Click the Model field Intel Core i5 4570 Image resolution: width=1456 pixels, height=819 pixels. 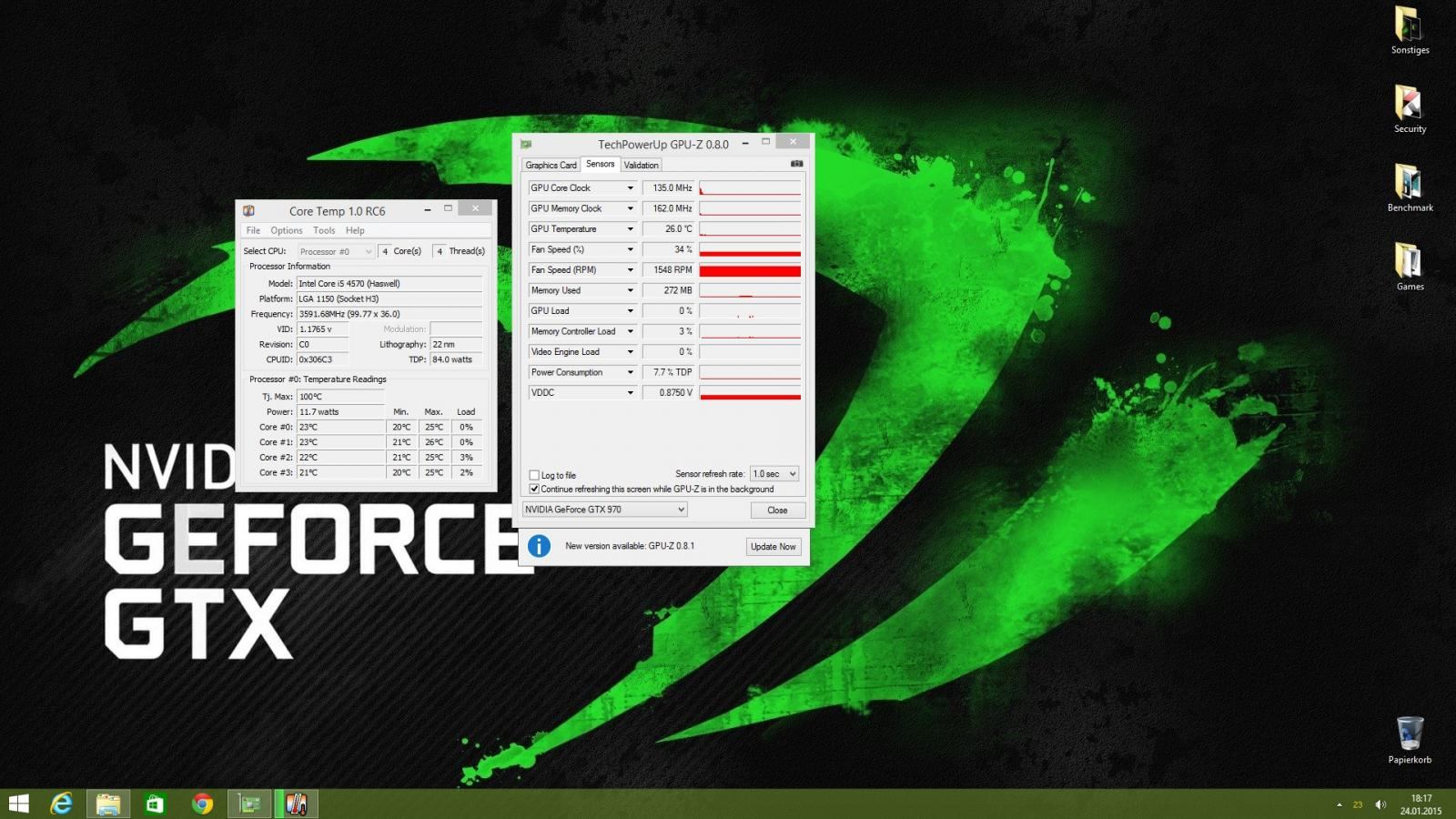point(389,283)
